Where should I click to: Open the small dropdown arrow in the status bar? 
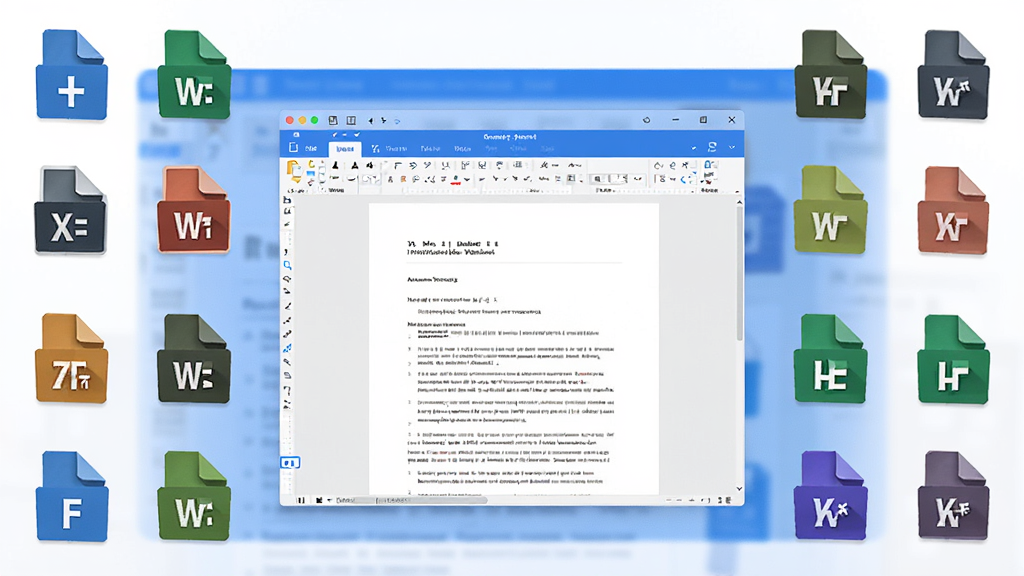329,500
